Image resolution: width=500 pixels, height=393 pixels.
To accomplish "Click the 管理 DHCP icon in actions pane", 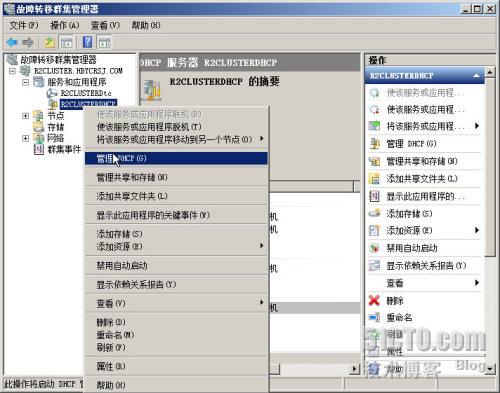I will 375,144.
